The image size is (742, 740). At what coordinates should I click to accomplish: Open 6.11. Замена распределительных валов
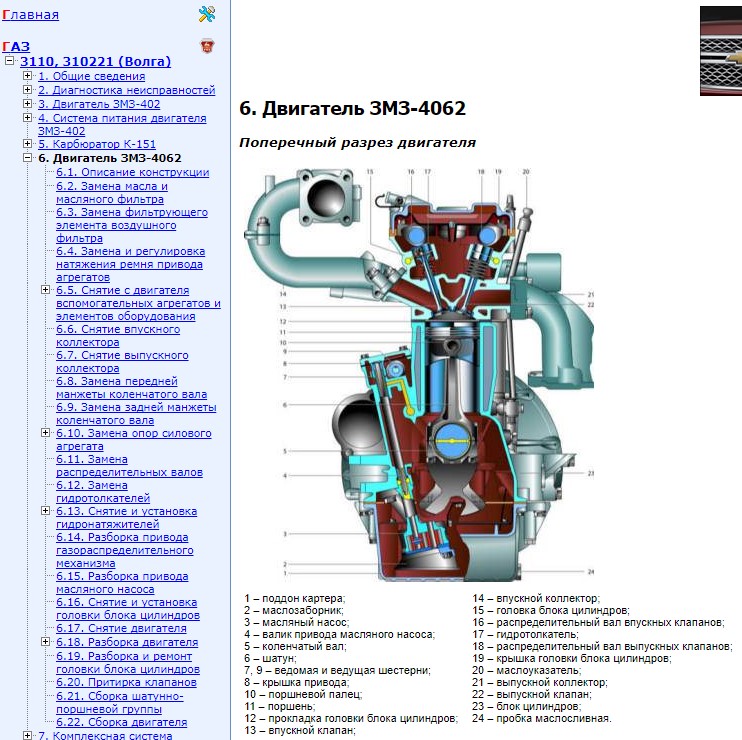point(129,466)
